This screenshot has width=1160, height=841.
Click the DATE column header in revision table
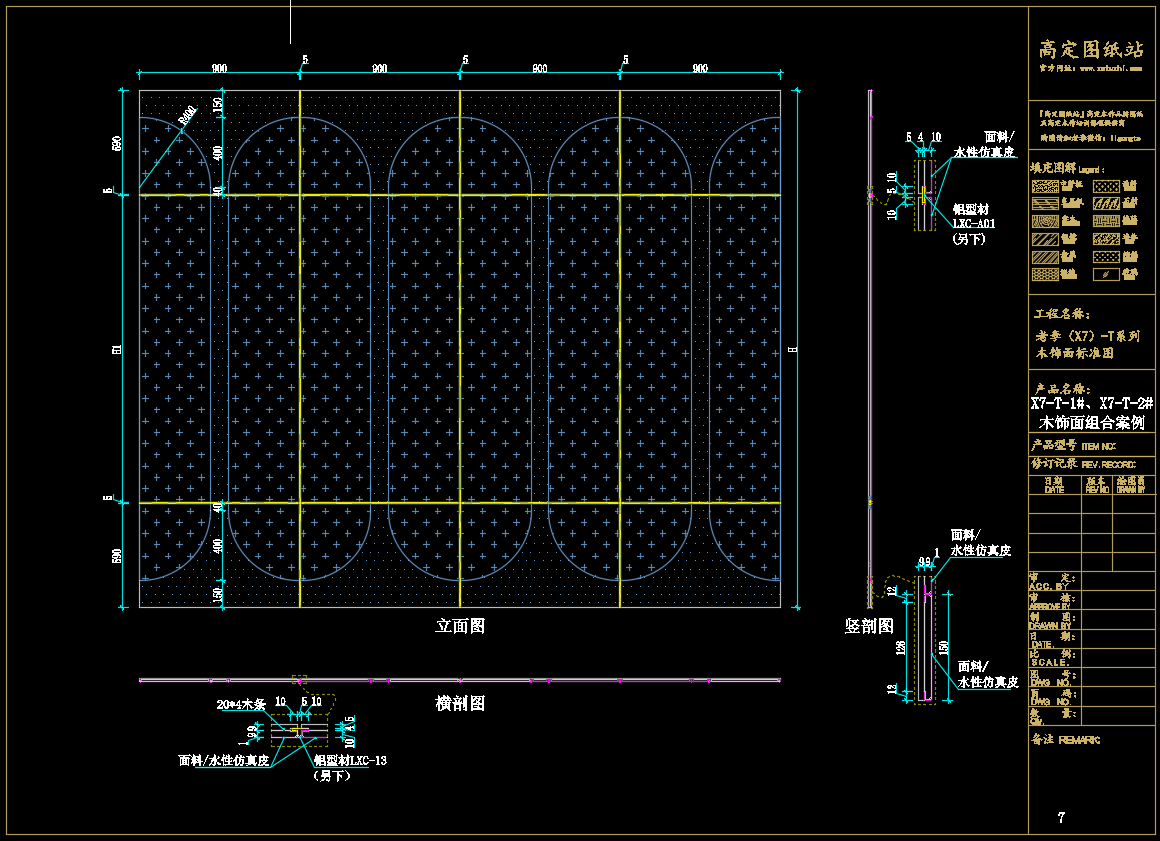point(1054,485)
